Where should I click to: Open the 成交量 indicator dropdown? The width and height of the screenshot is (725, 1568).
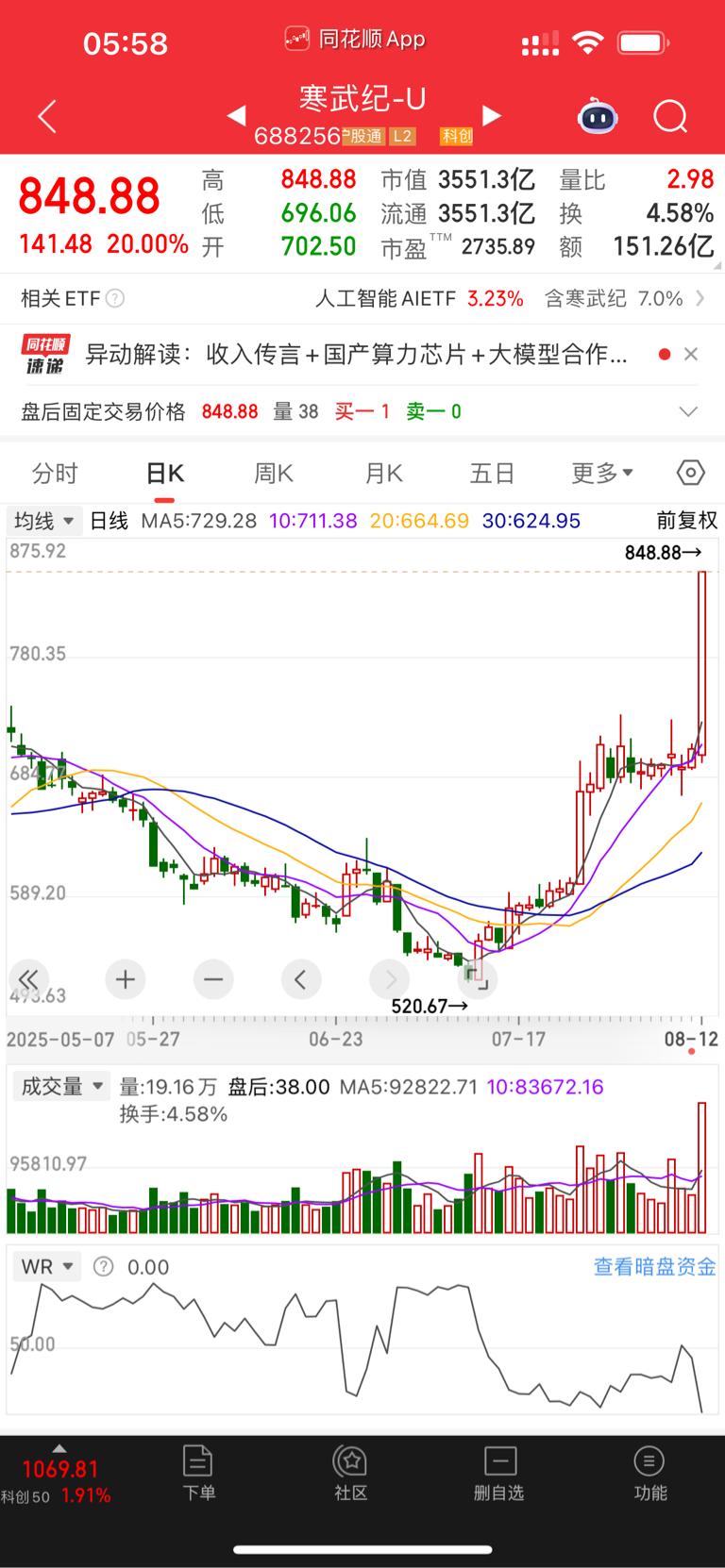61,1087
